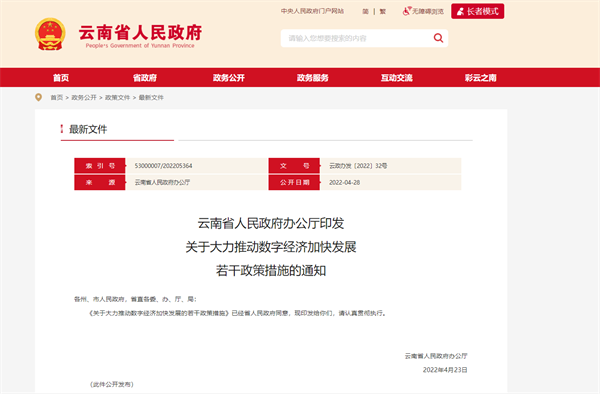Screen dimensions: 600x394
Task: Open the 彩云之南 menu
Action: tap(481, 78)
